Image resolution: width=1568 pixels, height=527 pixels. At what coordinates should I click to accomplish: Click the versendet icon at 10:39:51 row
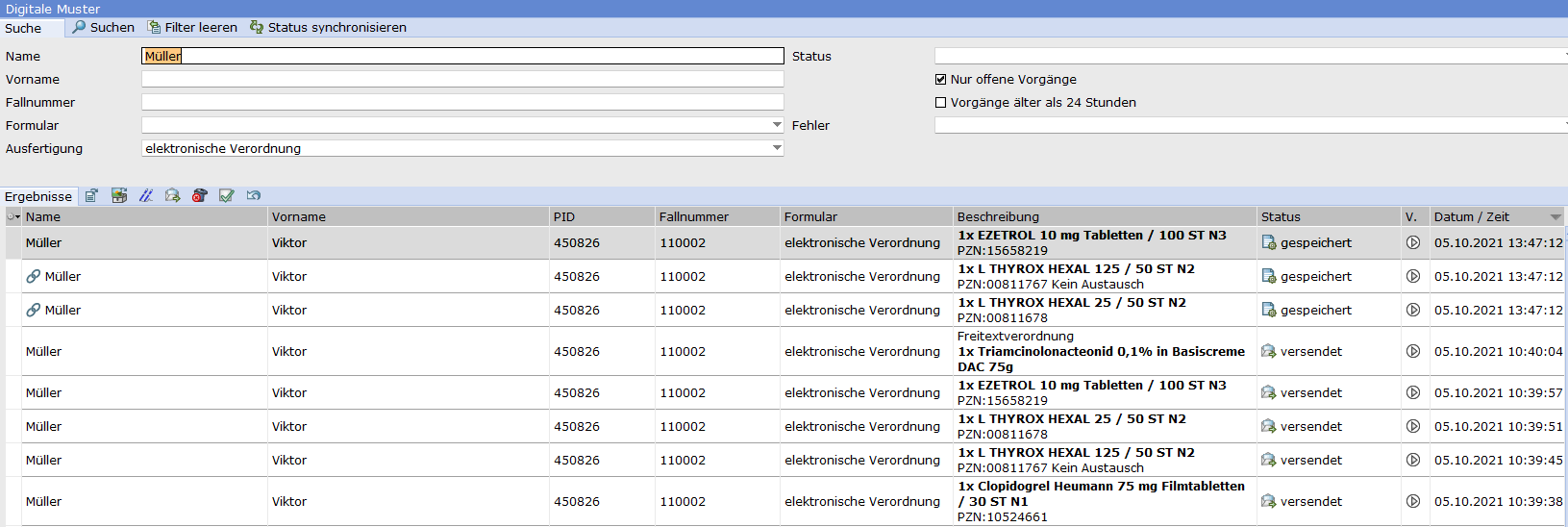click(1269, 426)
